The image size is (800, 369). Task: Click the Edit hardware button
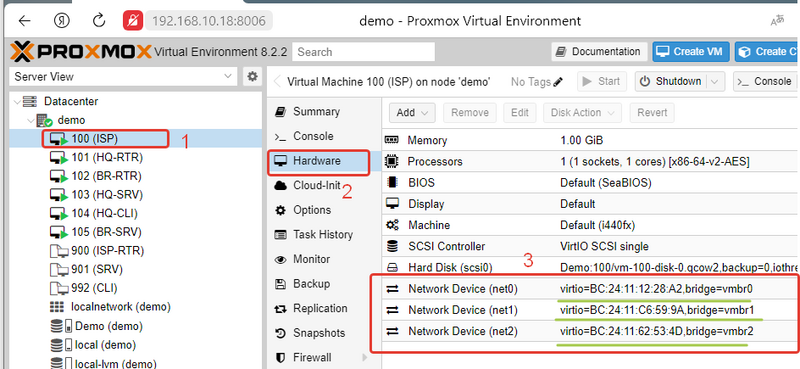tap(519, 113)
